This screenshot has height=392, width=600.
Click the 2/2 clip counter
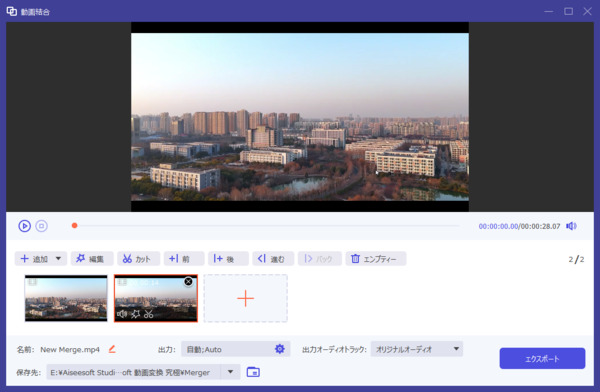[576, 259]
